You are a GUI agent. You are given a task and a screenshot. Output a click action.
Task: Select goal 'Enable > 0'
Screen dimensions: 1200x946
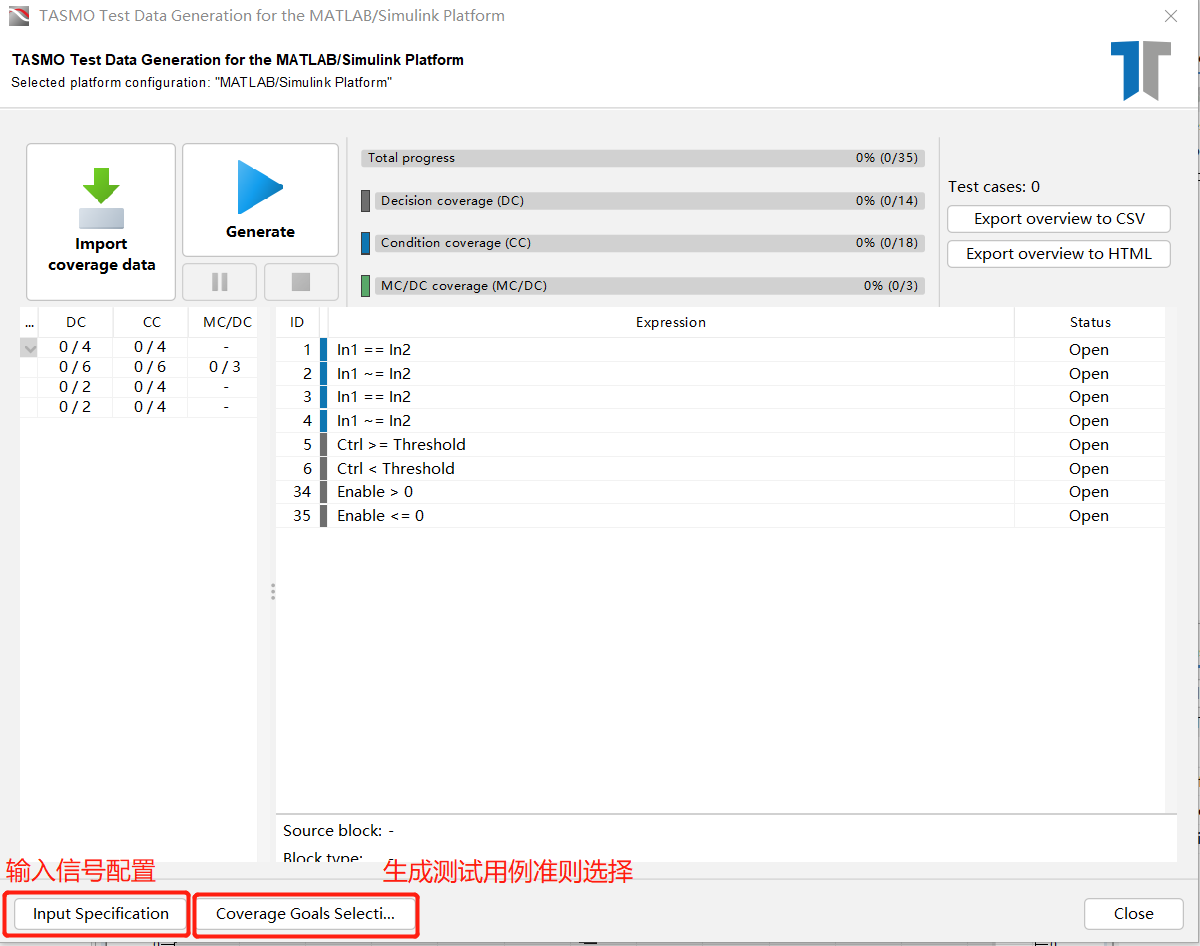pos(720,492)
